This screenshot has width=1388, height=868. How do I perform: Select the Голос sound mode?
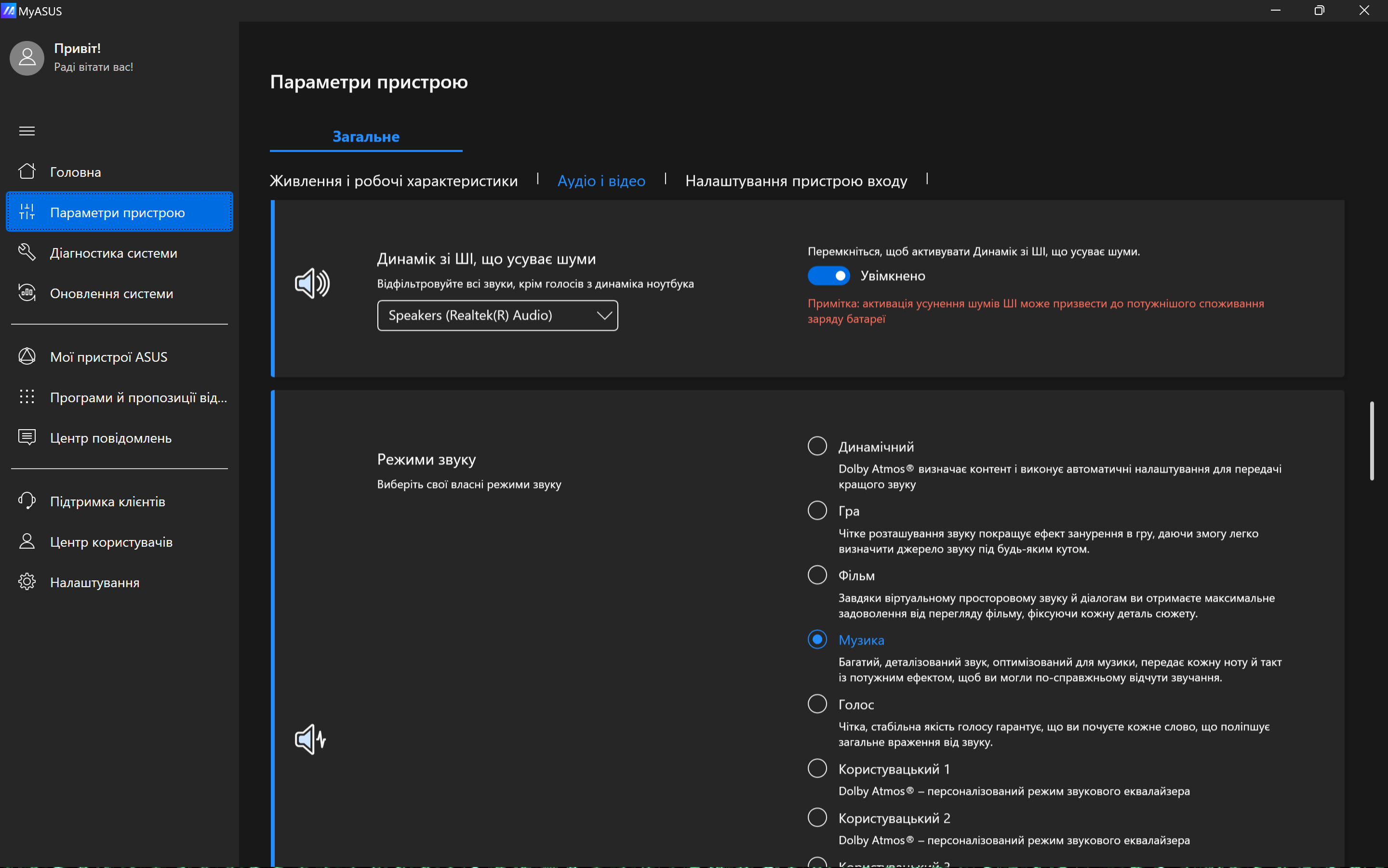coord(816,704)
